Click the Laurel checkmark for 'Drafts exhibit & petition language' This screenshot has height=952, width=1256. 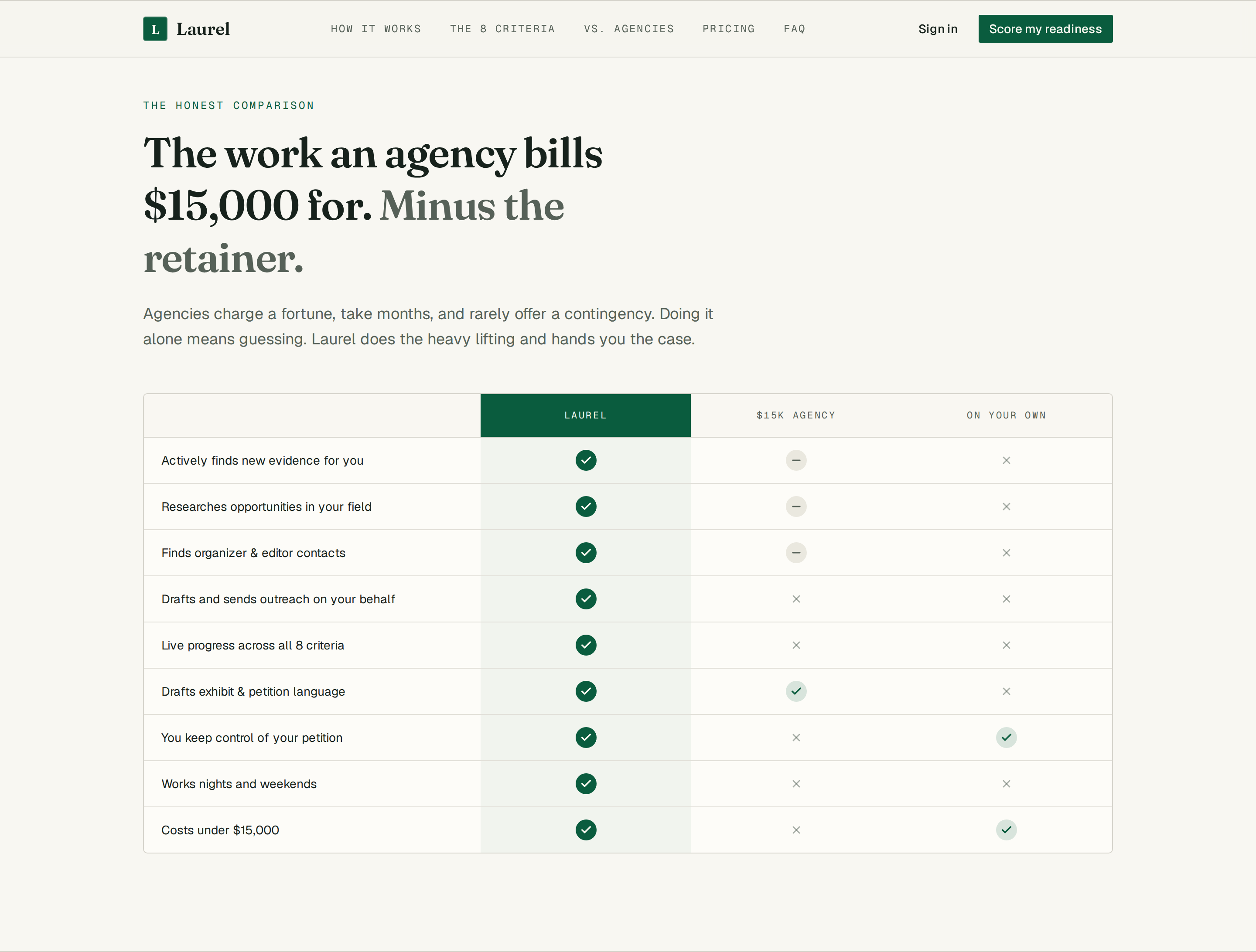[585, 691]
